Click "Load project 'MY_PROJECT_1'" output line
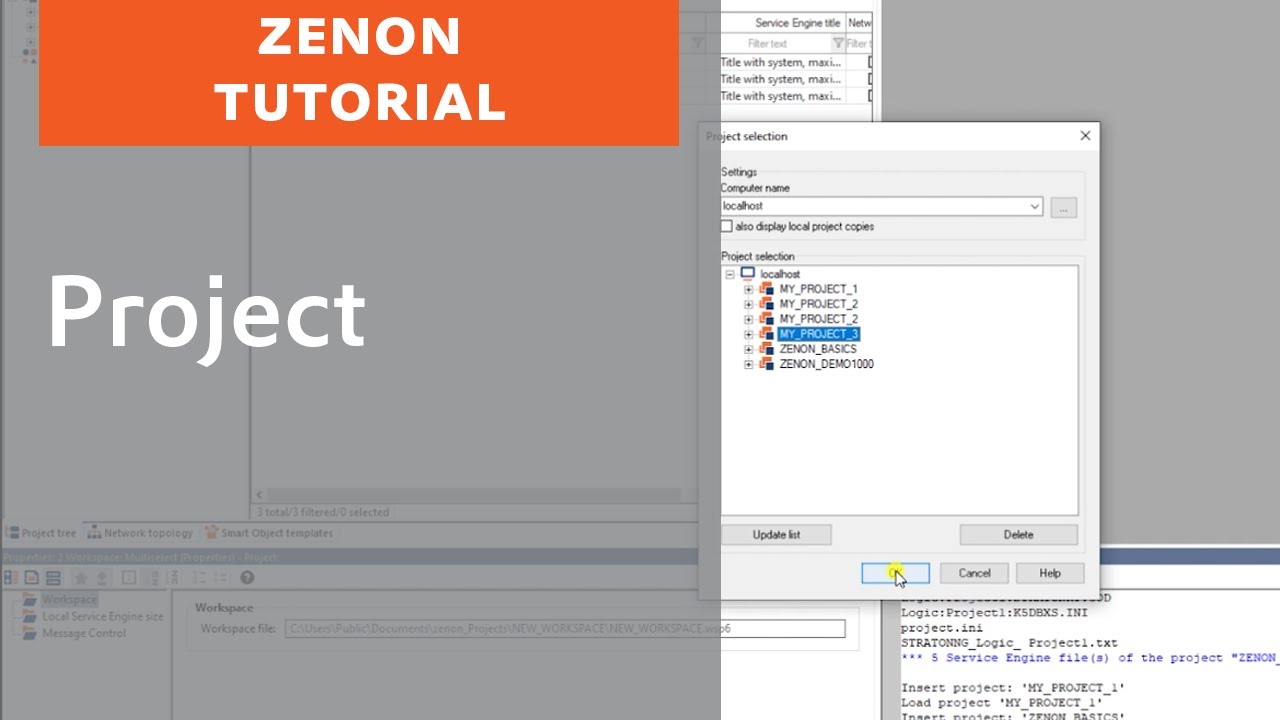The width and height of the screenshot is (1280, 720). (1002, 703)
